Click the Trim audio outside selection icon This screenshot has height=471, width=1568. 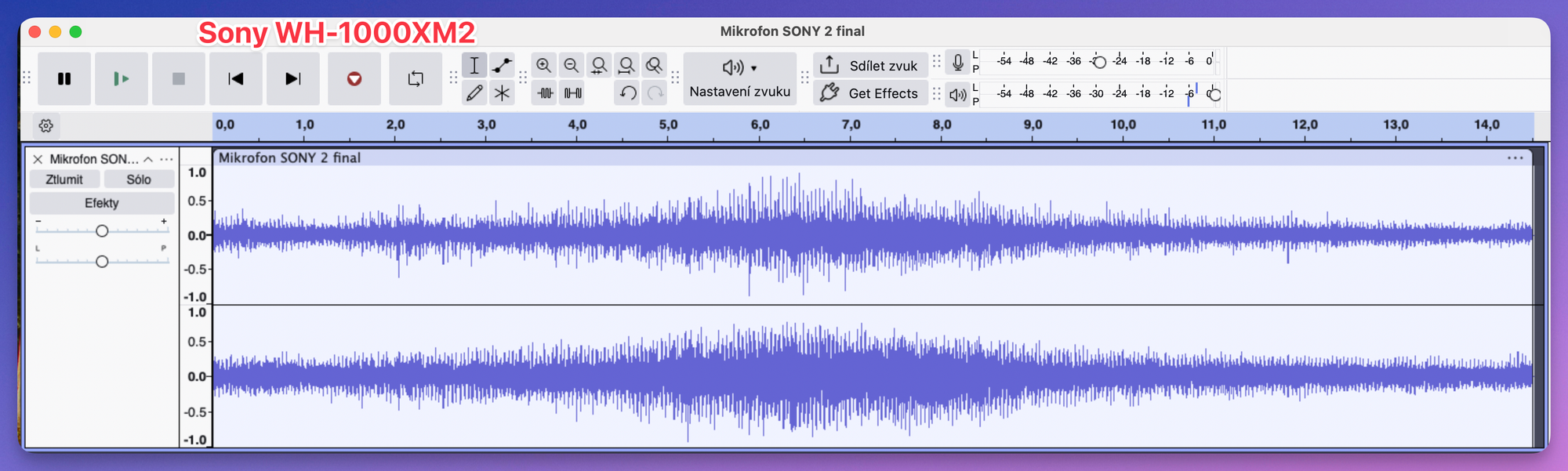545,93
